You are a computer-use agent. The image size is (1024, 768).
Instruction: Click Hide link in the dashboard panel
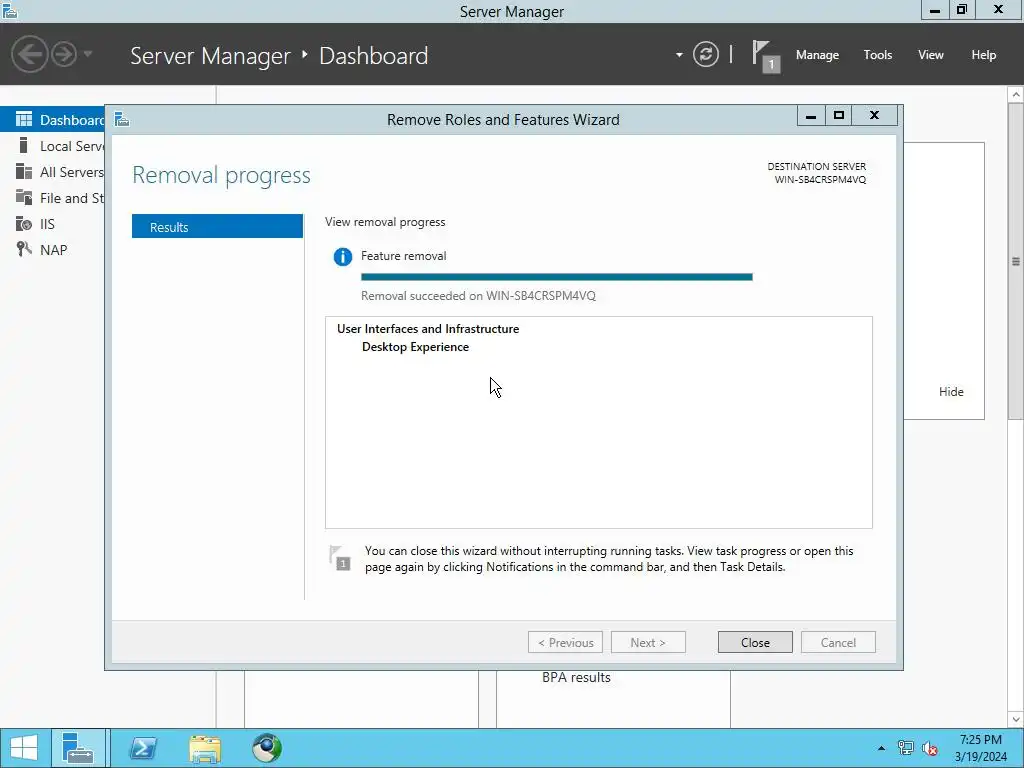tap(951, 392)
